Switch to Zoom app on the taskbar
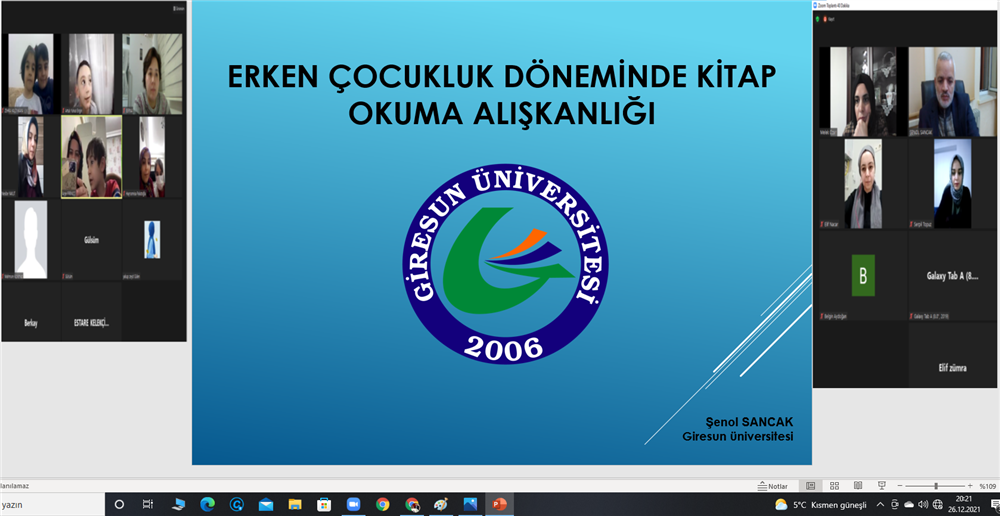Viewport: 1000px width, 516px height. [x=353, y=505]
